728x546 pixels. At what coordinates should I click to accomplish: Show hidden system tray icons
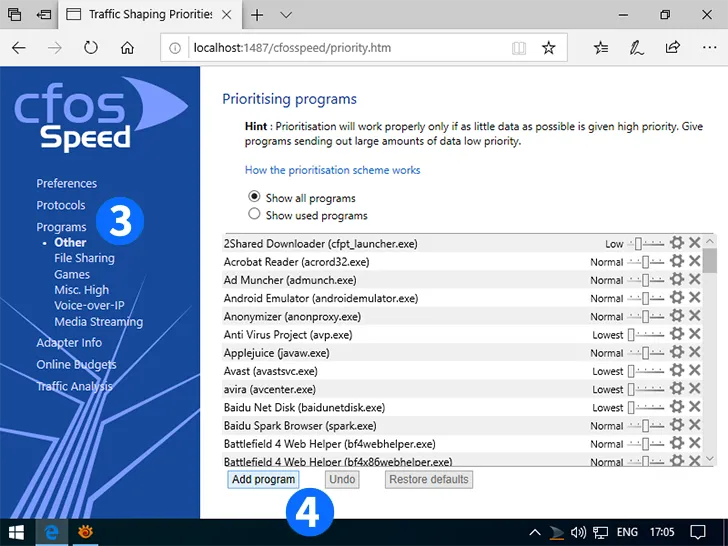[534, 532]
